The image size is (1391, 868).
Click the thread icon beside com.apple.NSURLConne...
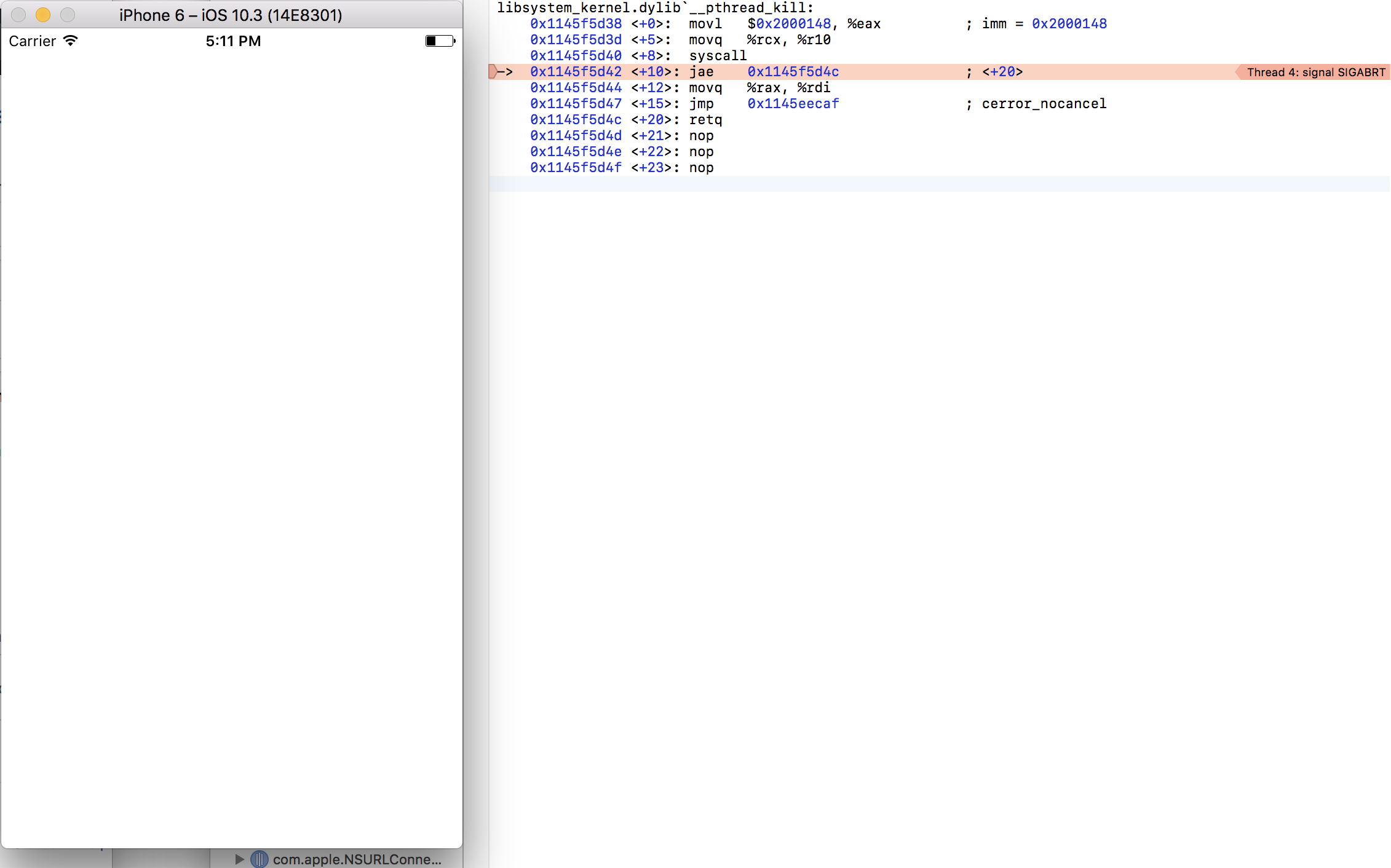click(259, 859)
